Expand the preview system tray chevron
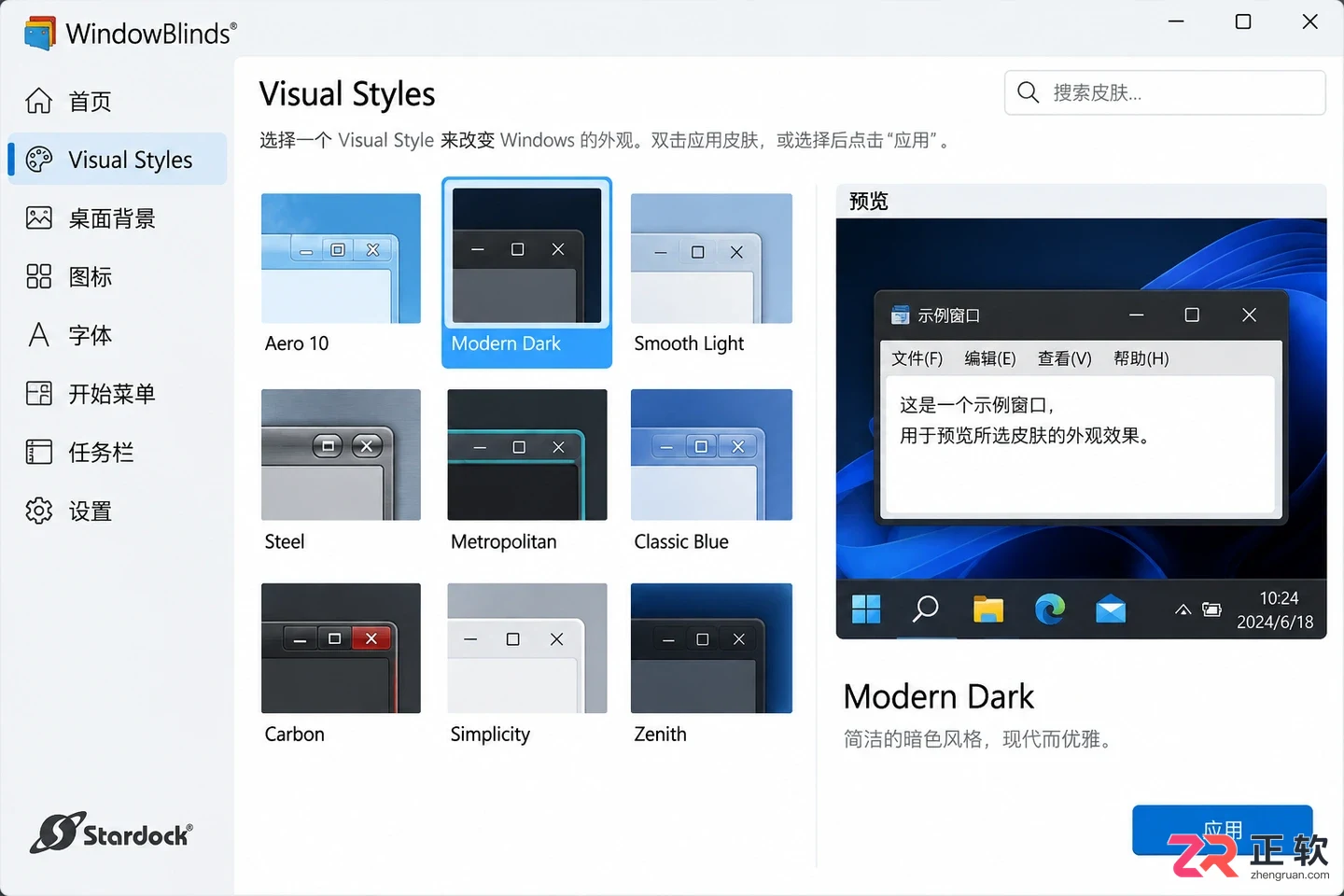 tap(1183, 609)
